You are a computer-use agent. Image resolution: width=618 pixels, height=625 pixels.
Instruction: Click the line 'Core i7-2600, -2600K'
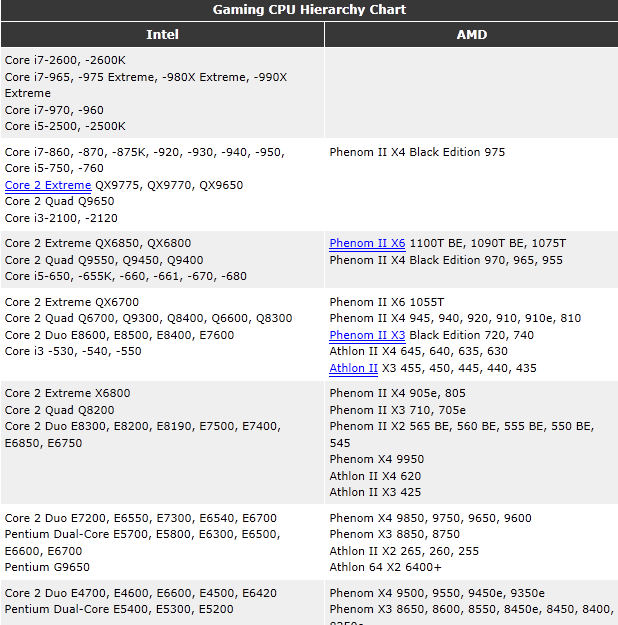pyautogui.click(x=65, y=60)
